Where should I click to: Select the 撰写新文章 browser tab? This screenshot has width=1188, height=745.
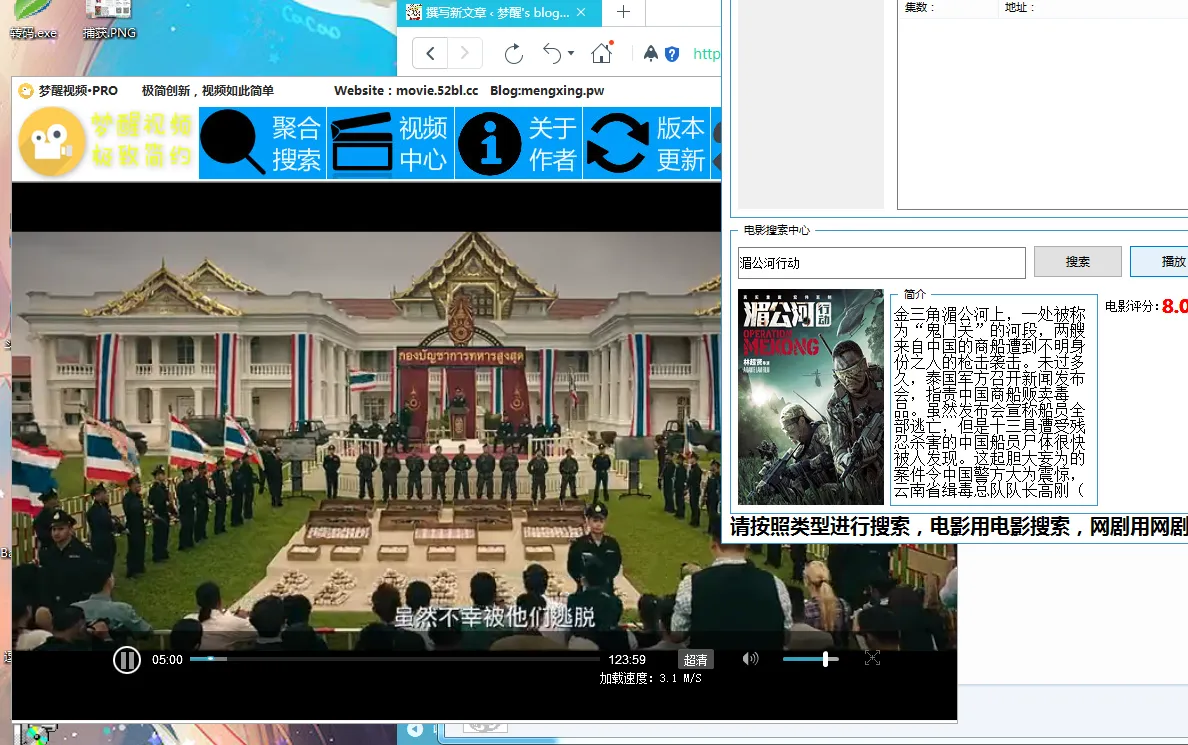click(498, 12)
